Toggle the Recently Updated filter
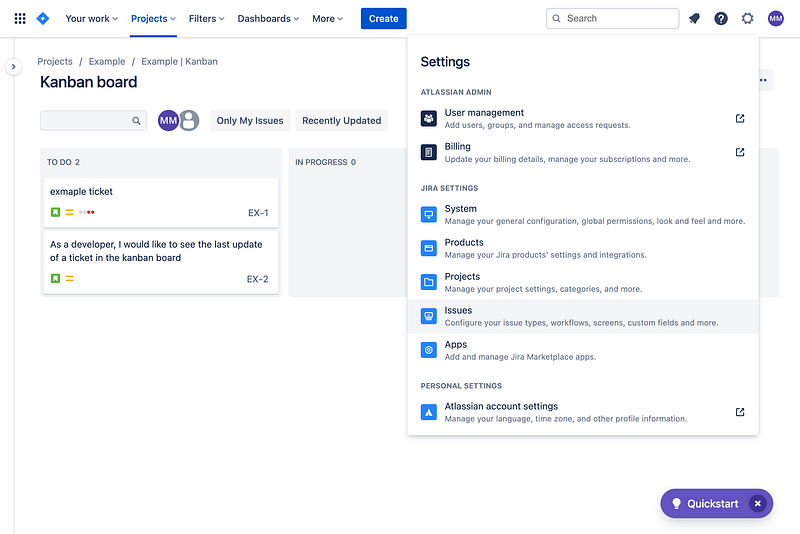Image resolution: width=800 pixels, height=534 pixels. click(x=341, y=121)
